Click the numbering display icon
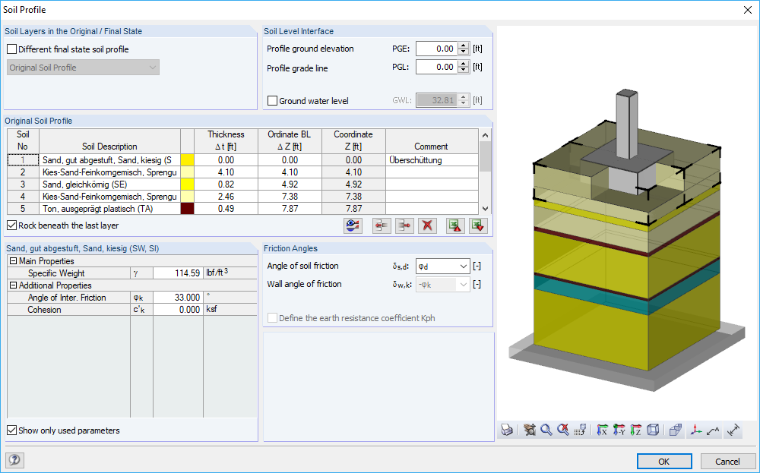The image size is (760, 473). coord(580,430)
